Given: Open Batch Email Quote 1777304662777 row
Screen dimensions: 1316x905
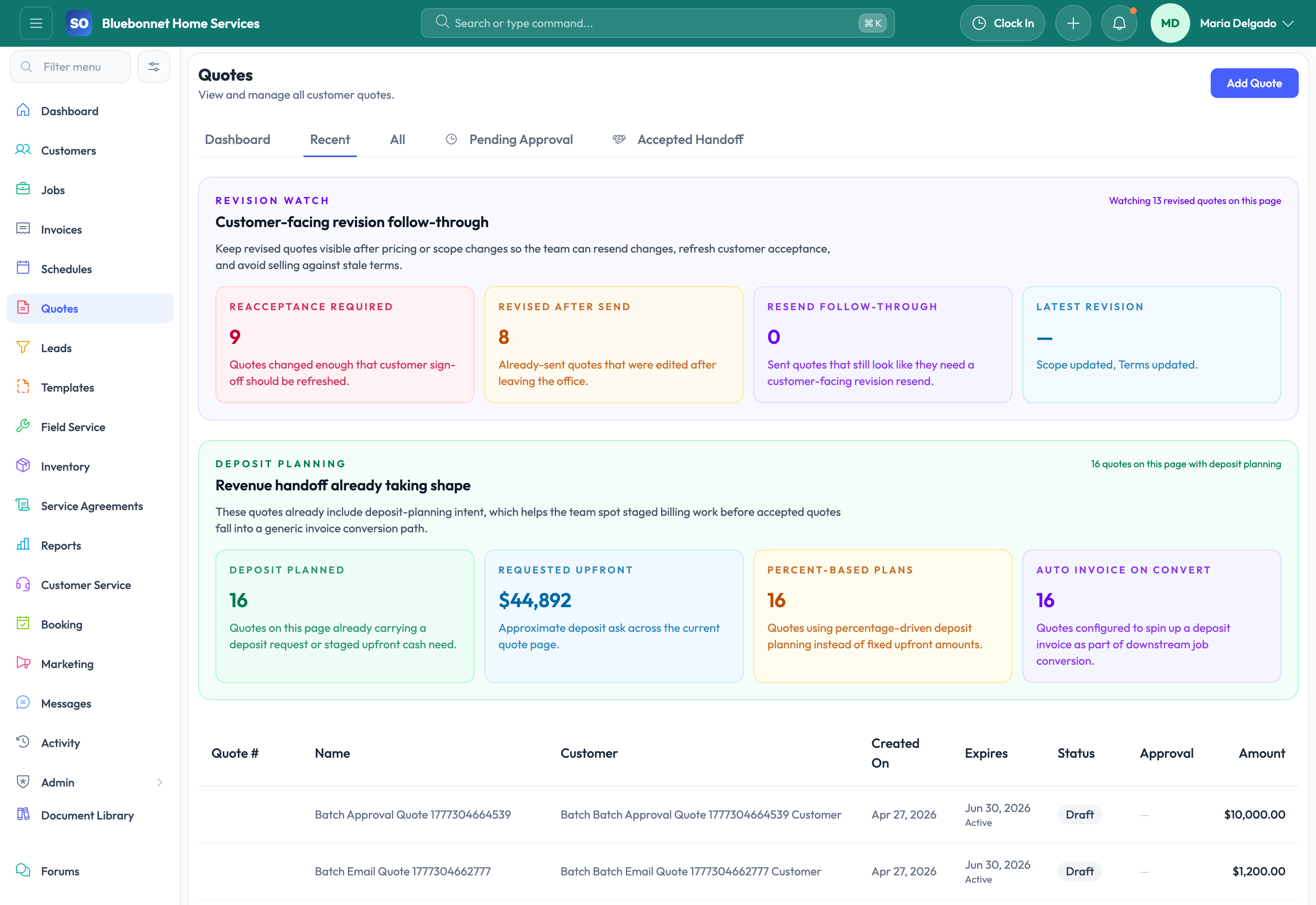Looking at the screenshot, I should tap(748, 871).
